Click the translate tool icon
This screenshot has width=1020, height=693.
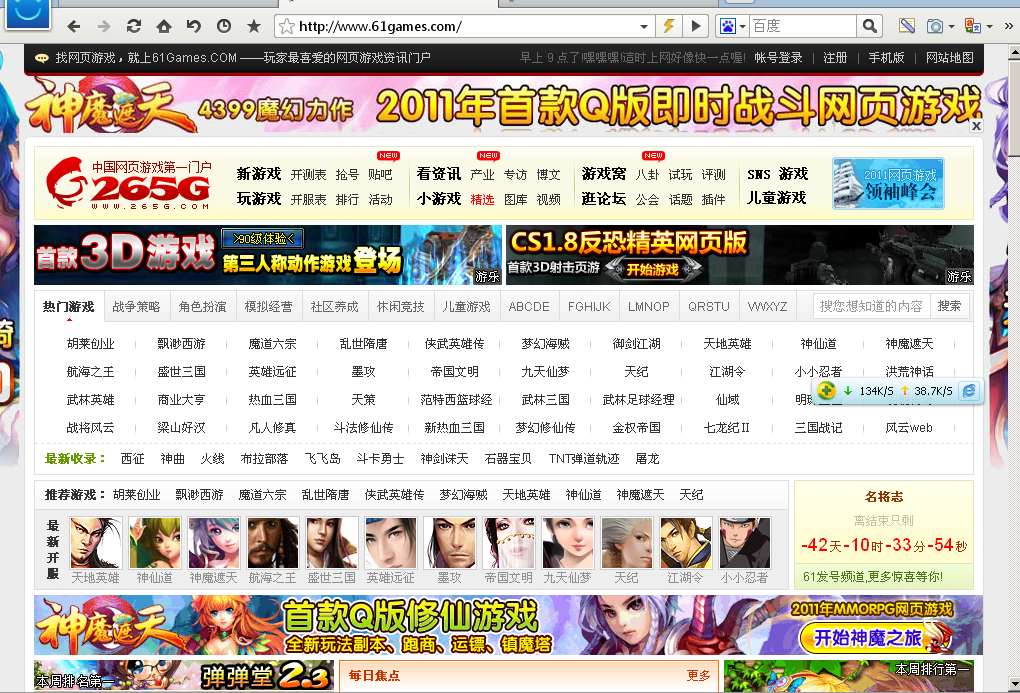(973, 26)
